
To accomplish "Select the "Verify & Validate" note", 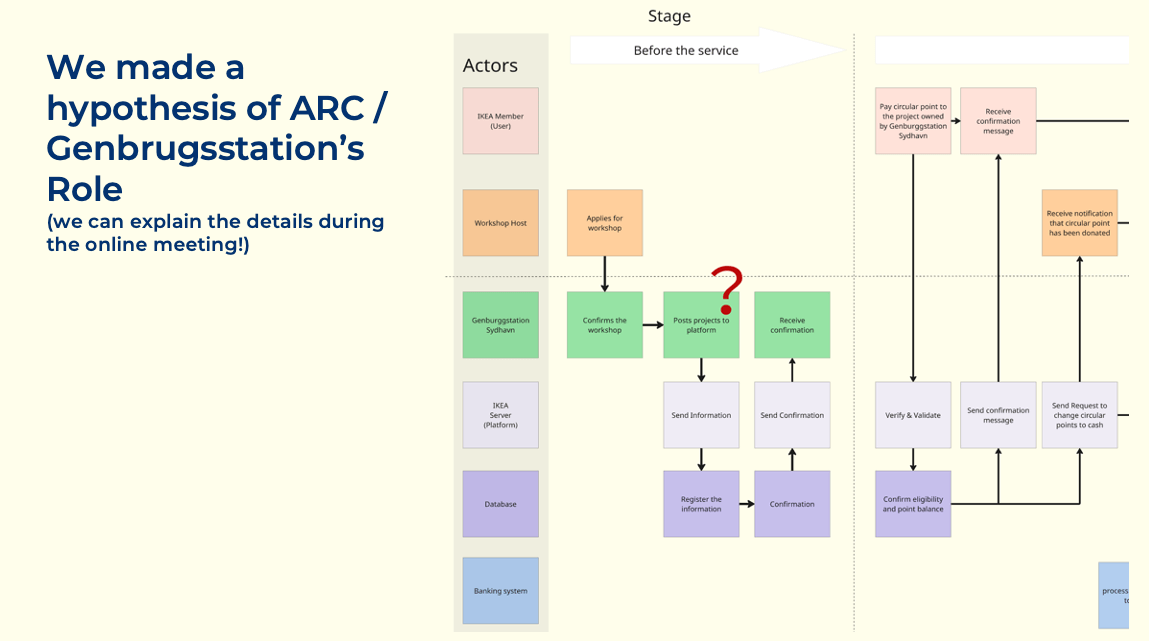I will [913, 415].
